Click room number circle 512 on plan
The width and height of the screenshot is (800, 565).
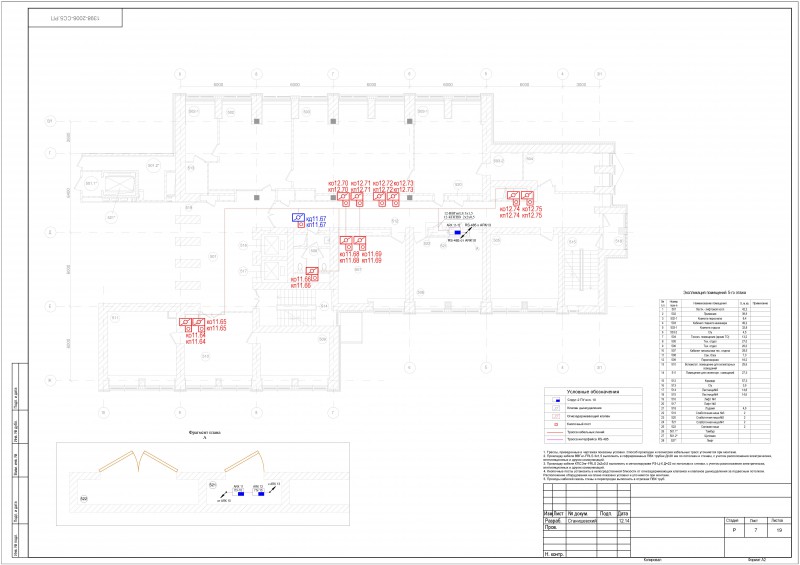tap(395, 221)
